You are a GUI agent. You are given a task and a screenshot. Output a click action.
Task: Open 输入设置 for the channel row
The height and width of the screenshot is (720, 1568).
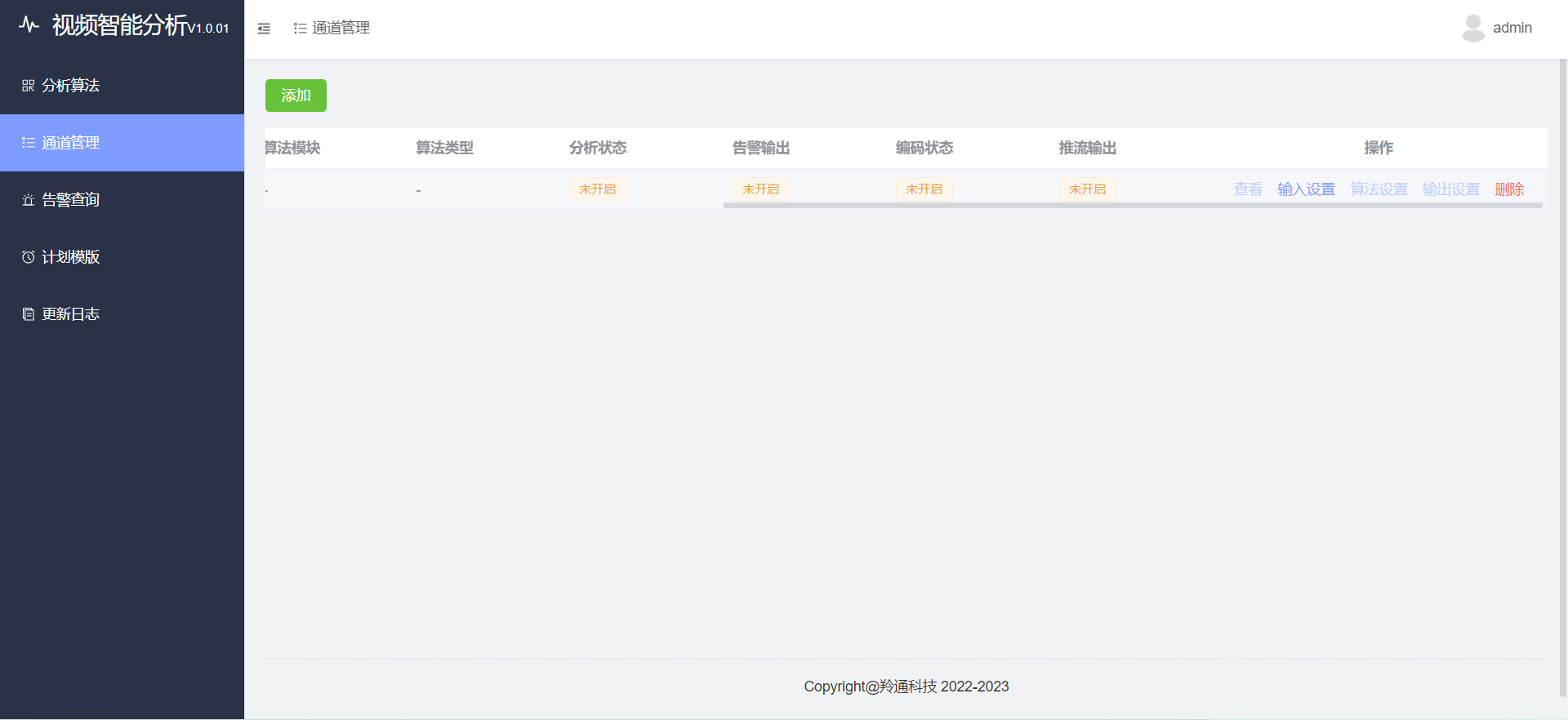coord(1306,189)
